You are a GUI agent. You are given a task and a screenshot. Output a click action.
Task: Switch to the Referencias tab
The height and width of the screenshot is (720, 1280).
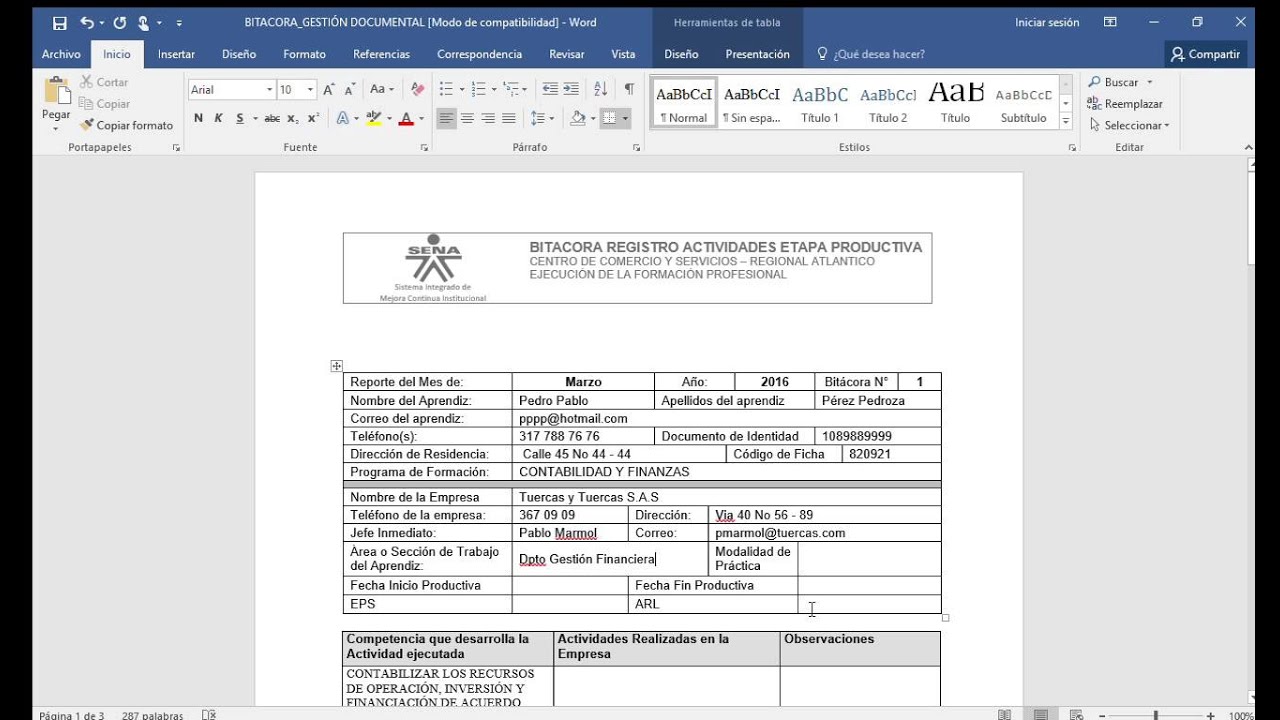[381, 54]
